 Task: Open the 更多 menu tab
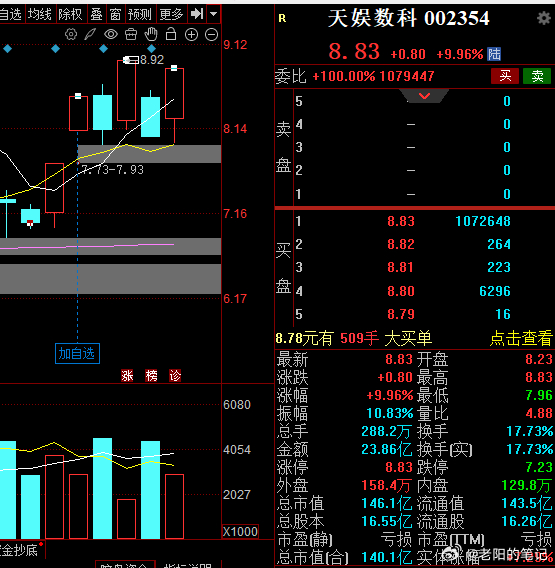[x=171, y=14]
